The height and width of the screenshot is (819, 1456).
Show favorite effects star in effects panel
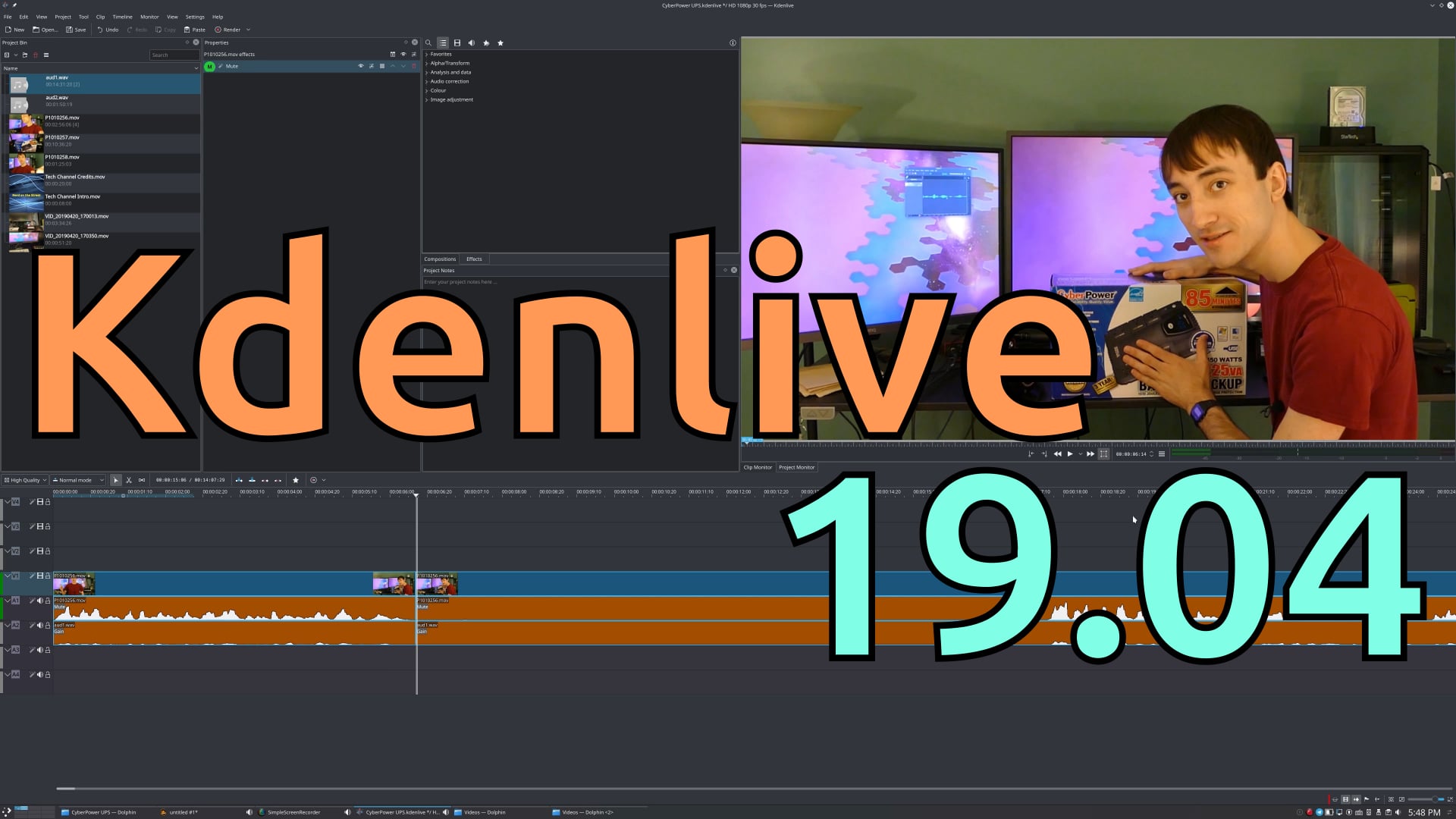pos(500,43)
